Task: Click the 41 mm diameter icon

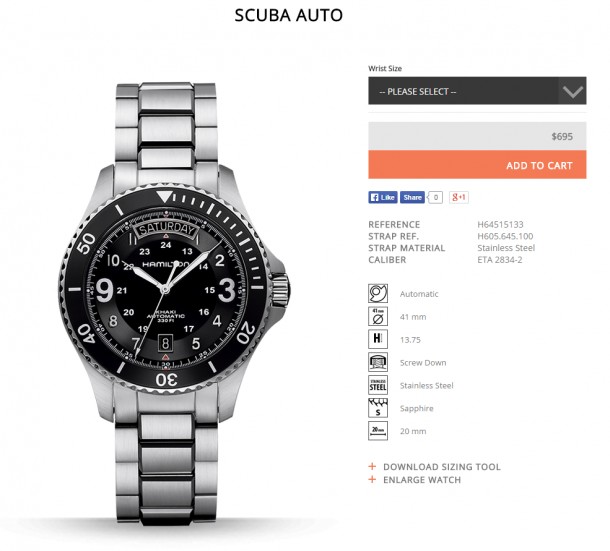Action: [378, 316]
